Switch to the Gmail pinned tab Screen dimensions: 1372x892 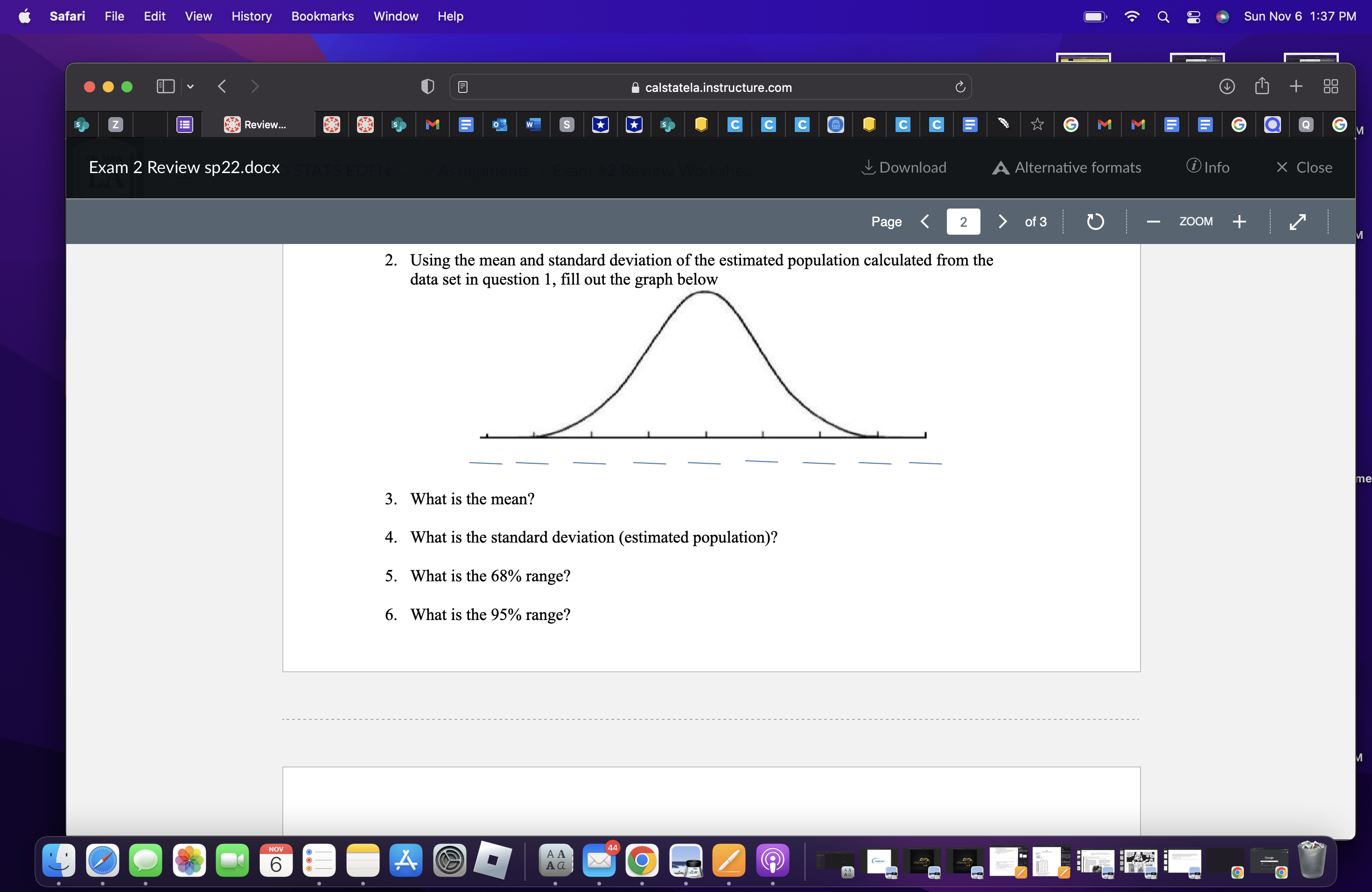432,125
